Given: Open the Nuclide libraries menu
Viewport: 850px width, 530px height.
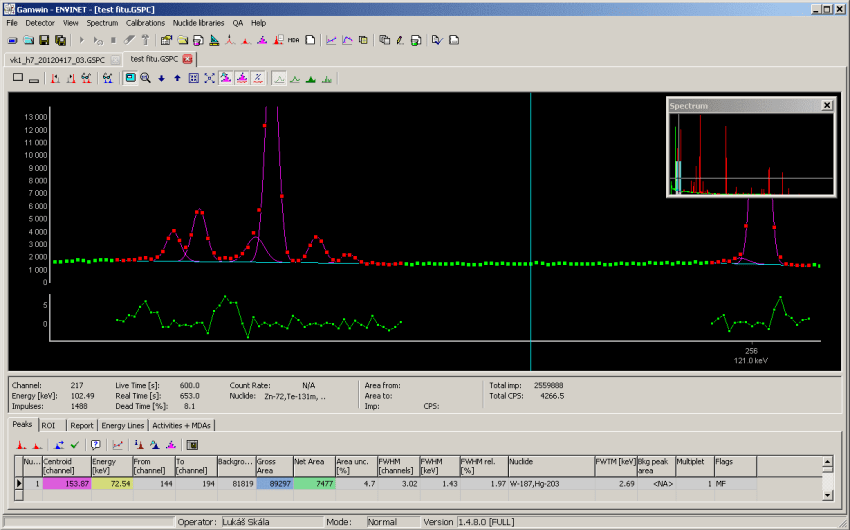Looking at the screenshot, I should click(197, 22).
